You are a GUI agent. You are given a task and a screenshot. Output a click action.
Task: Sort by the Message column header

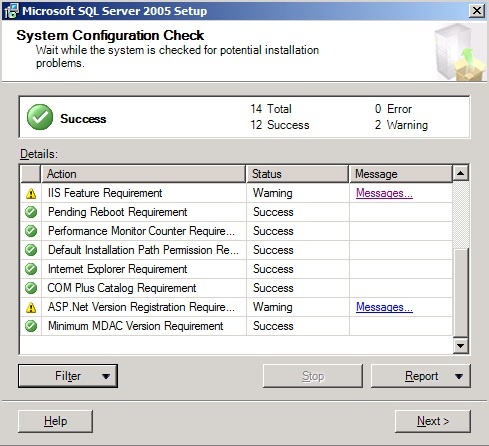401,174
